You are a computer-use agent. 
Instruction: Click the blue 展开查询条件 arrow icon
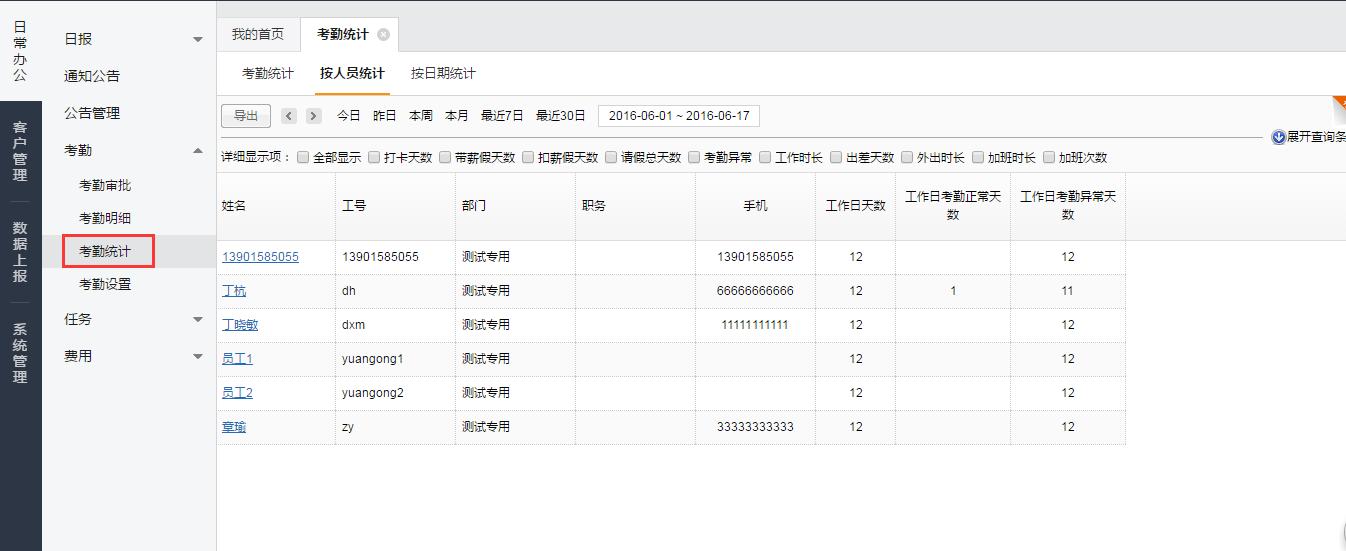click(x=1278, y=137)
